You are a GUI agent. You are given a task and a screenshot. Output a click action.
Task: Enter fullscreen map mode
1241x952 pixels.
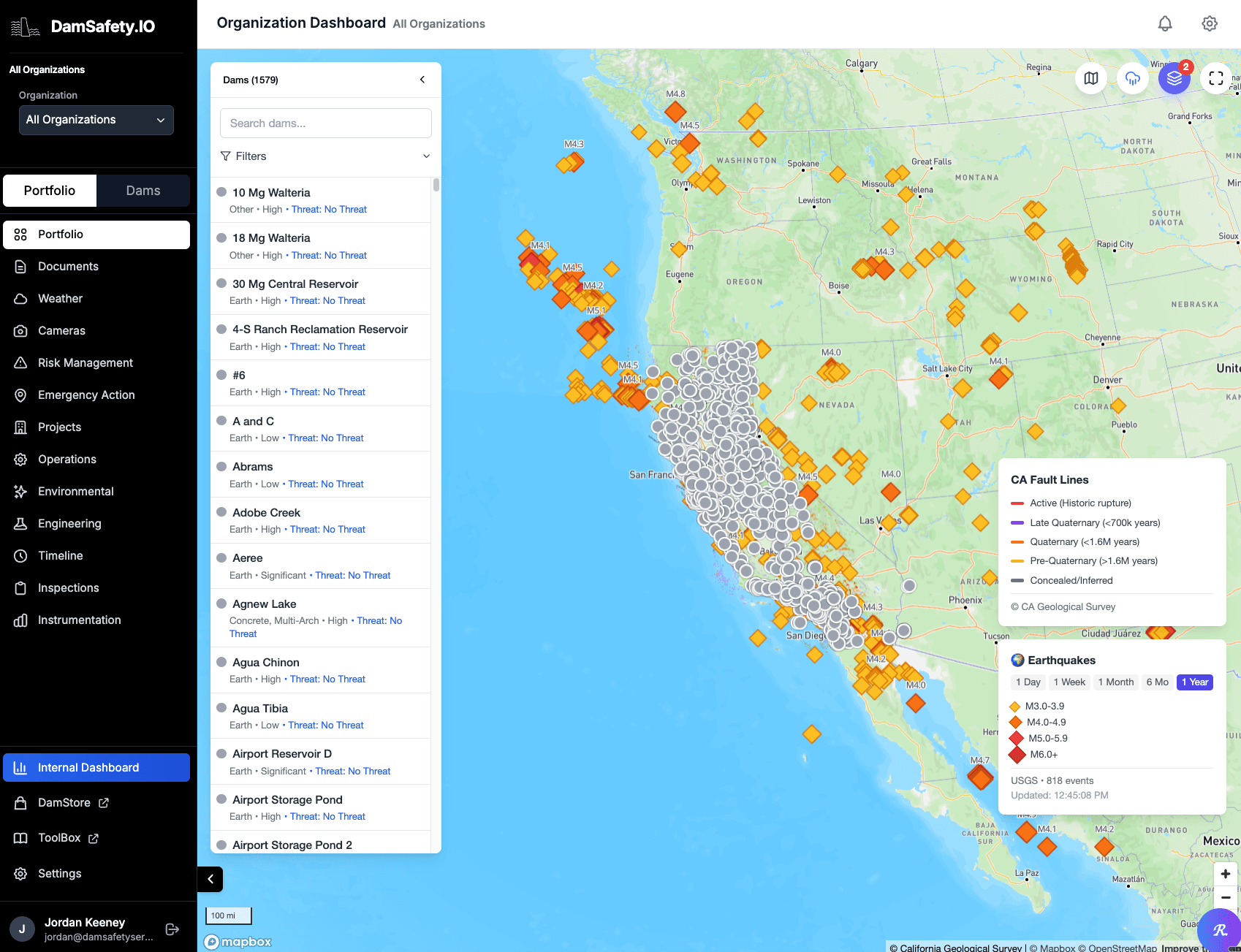(1216, 78)
